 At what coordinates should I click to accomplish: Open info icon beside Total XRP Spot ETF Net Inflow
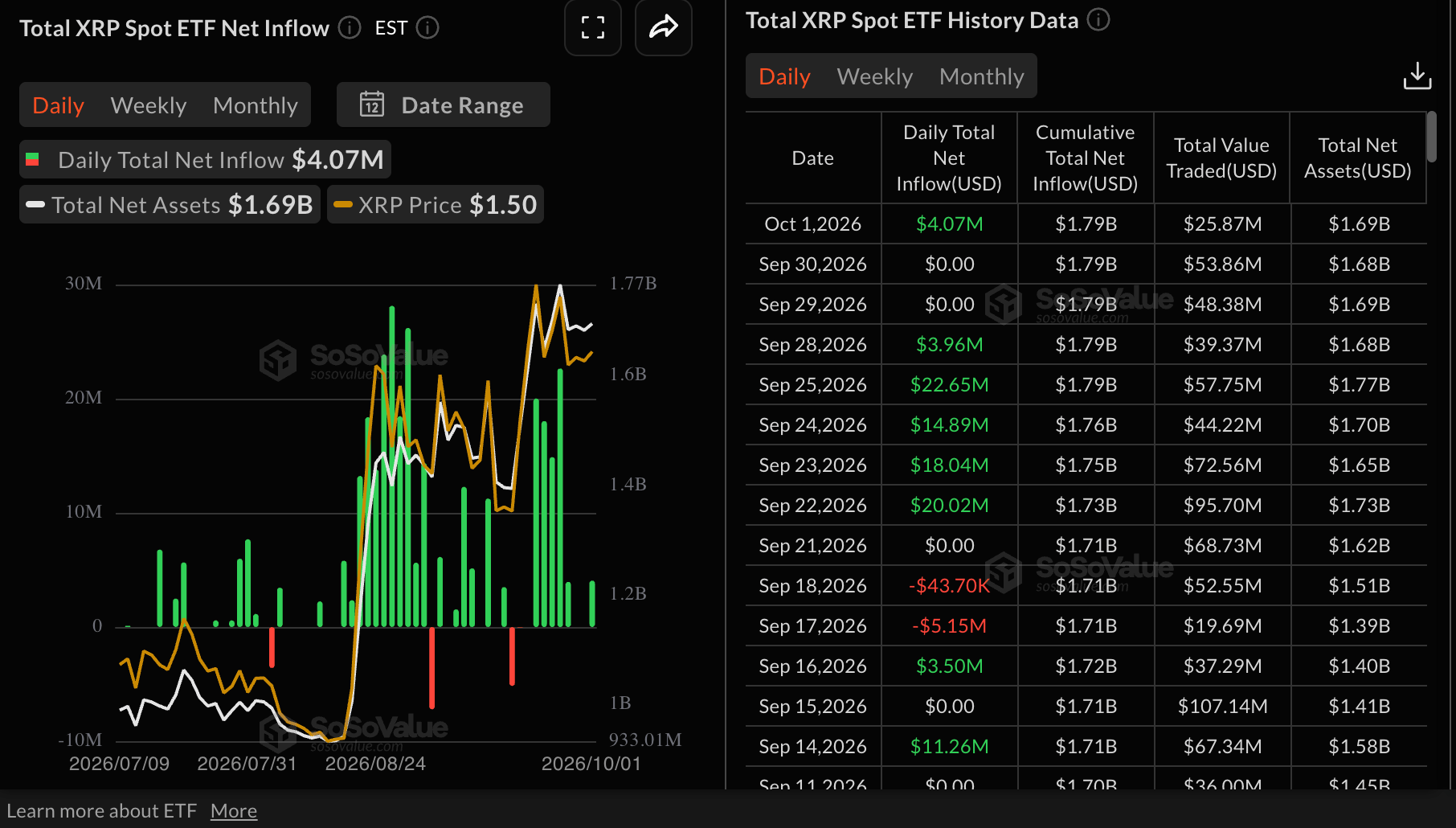pos(350,28)
